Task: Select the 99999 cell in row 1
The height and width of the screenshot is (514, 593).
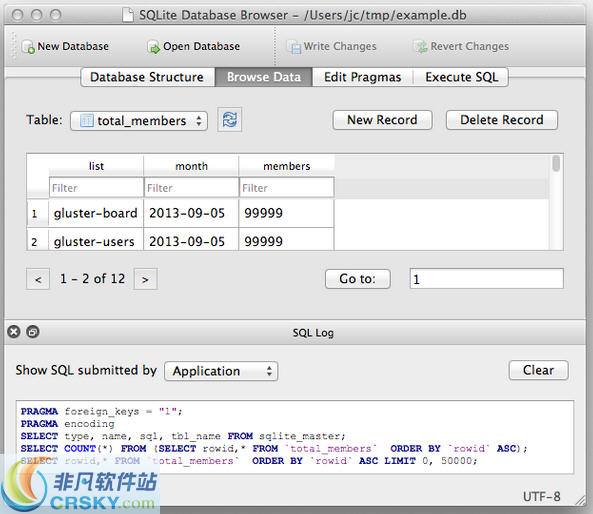Action: 287,213
